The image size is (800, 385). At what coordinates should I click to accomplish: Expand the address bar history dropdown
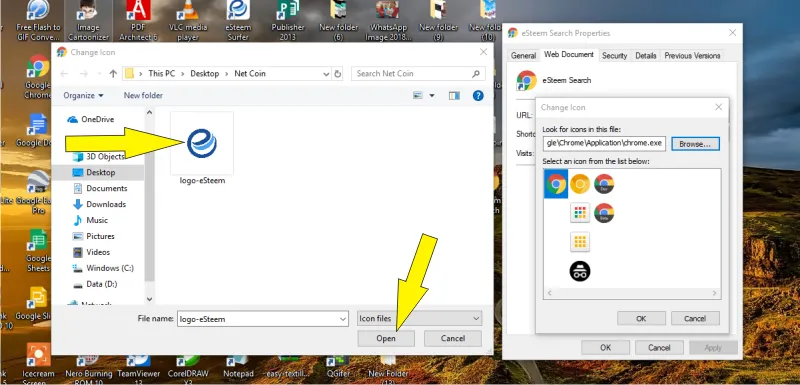(327, 73)
